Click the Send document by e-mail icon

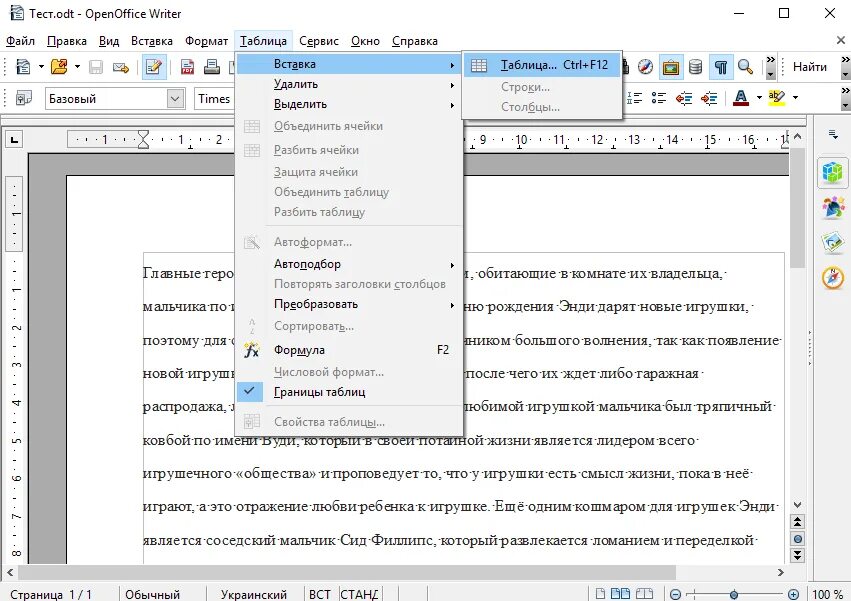(x=120, y=67)
